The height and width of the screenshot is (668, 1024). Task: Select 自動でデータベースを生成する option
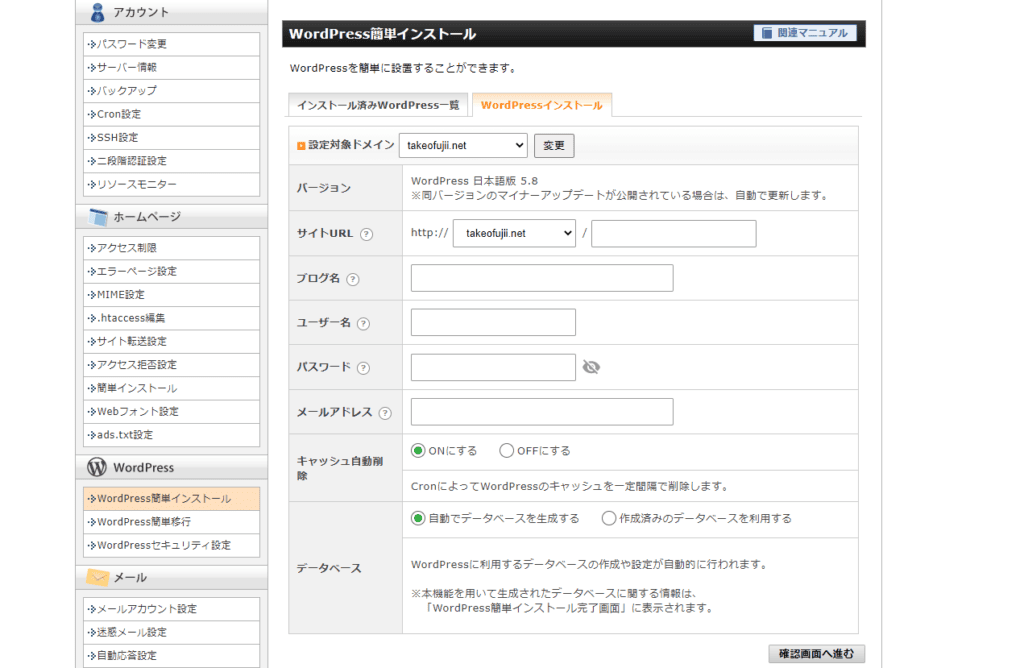pos(418,518)
